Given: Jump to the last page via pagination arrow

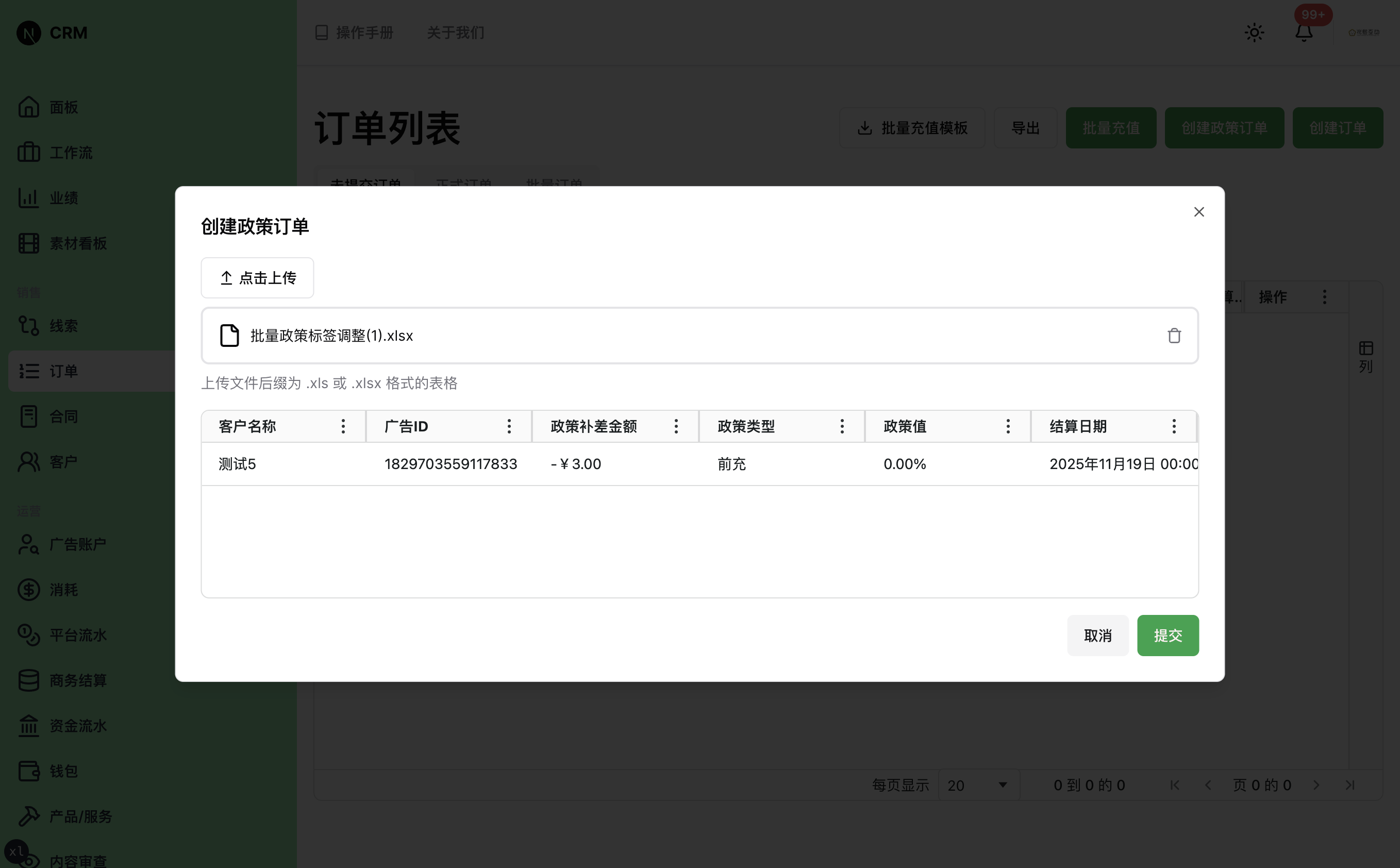Looking at the screenshot, I should pos(1350,785).
